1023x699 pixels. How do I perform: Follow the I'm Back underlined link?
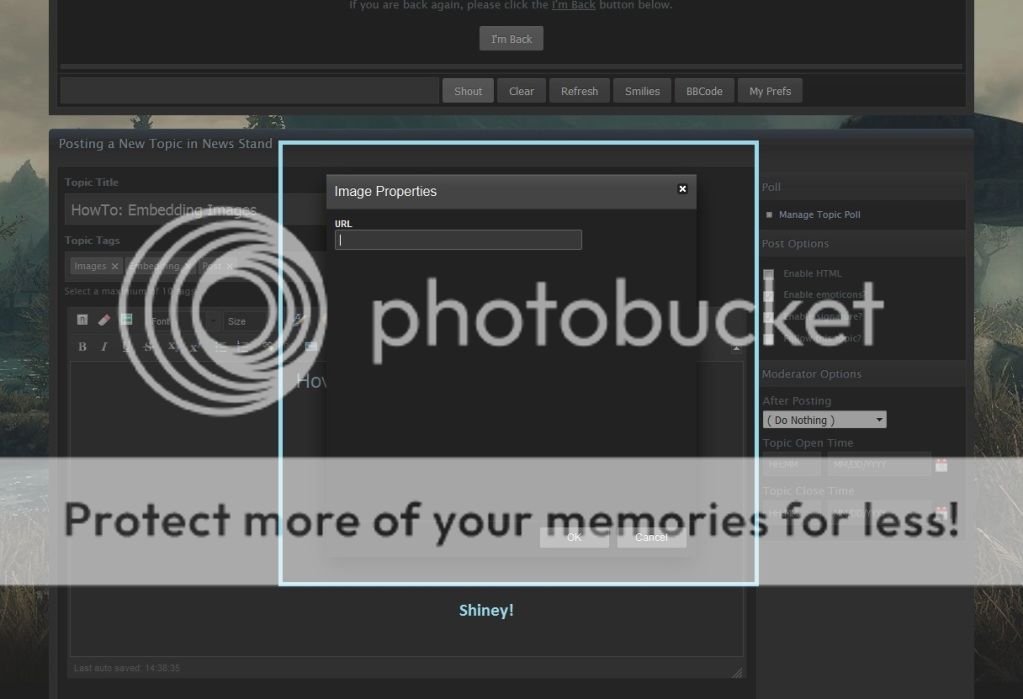pos(573,5)
